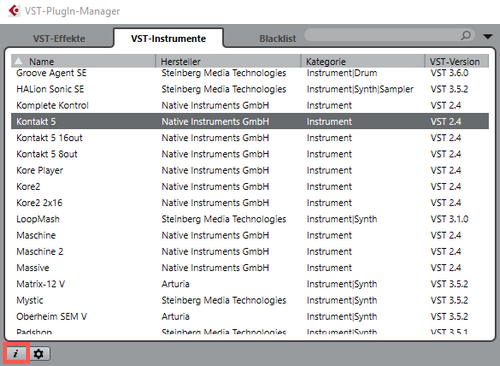Click Steinberg Media Technologies in Mystic row
Image resolution: width=500 pixels, height=366 pixels.
(224, 300)
